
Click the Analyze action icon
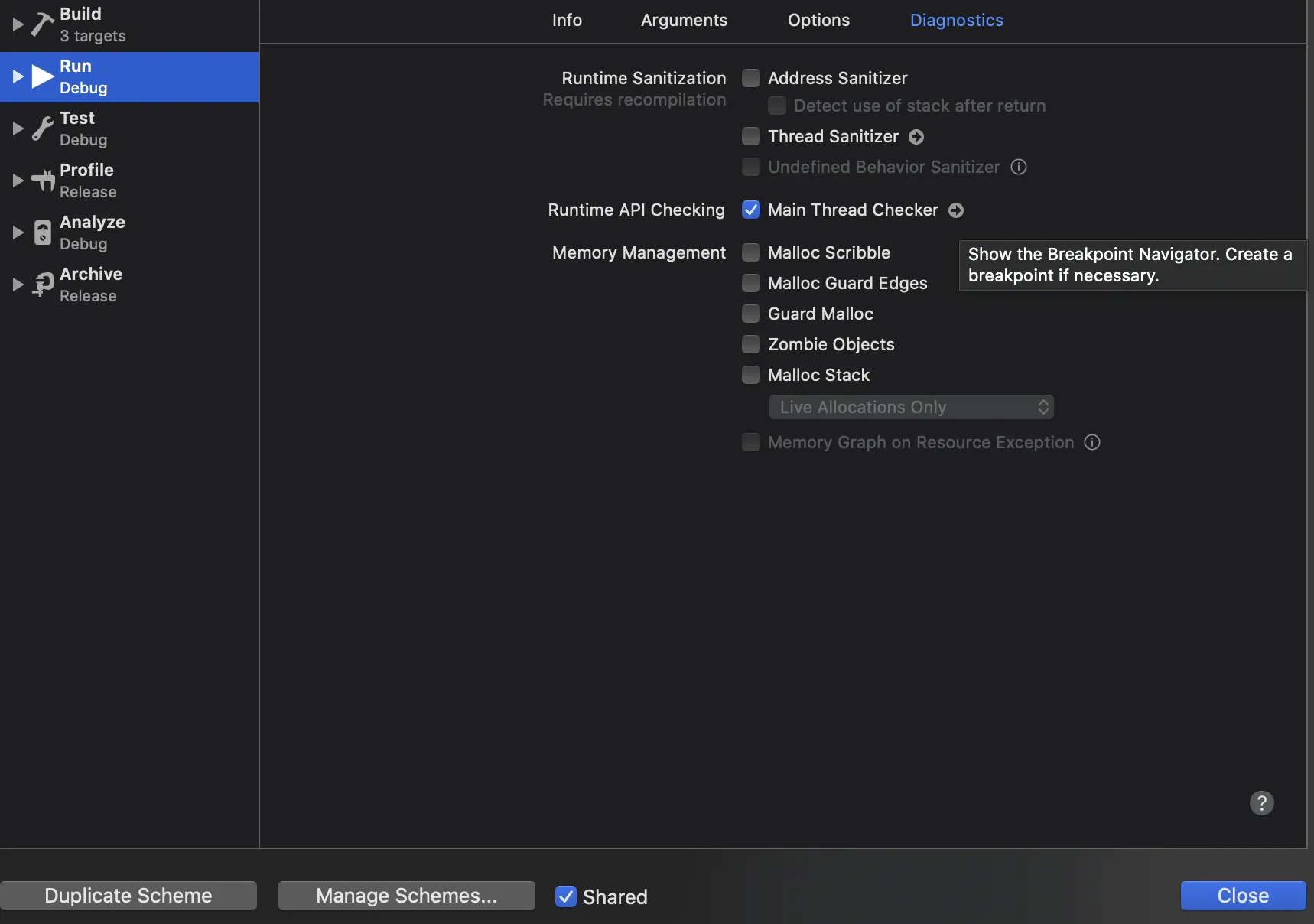pyautogui.click(x=43, y=233)
